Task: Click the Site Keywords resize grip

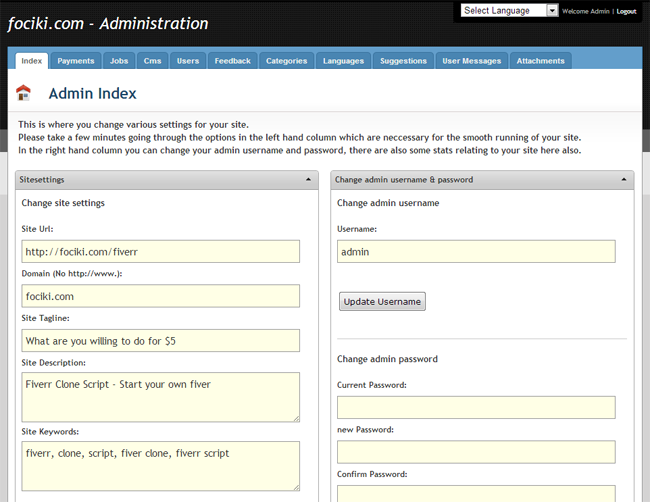Action: coord(296,488)
